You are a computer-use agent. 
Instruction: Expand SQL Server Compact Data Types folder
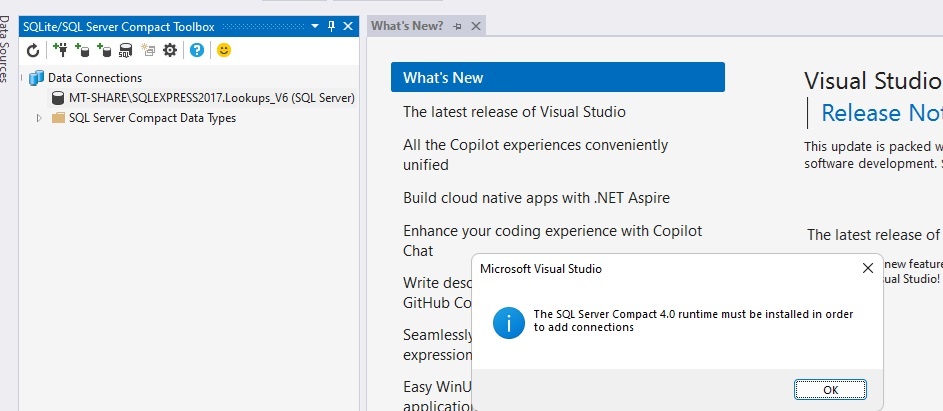point(40,118)
